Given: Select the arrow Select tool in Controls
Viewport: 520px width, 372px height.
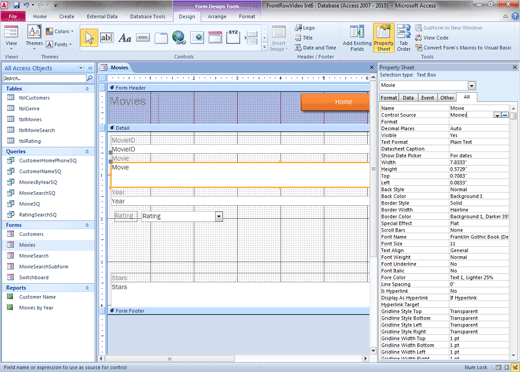Looking at the screenshot, I should (x=89, y=38).
